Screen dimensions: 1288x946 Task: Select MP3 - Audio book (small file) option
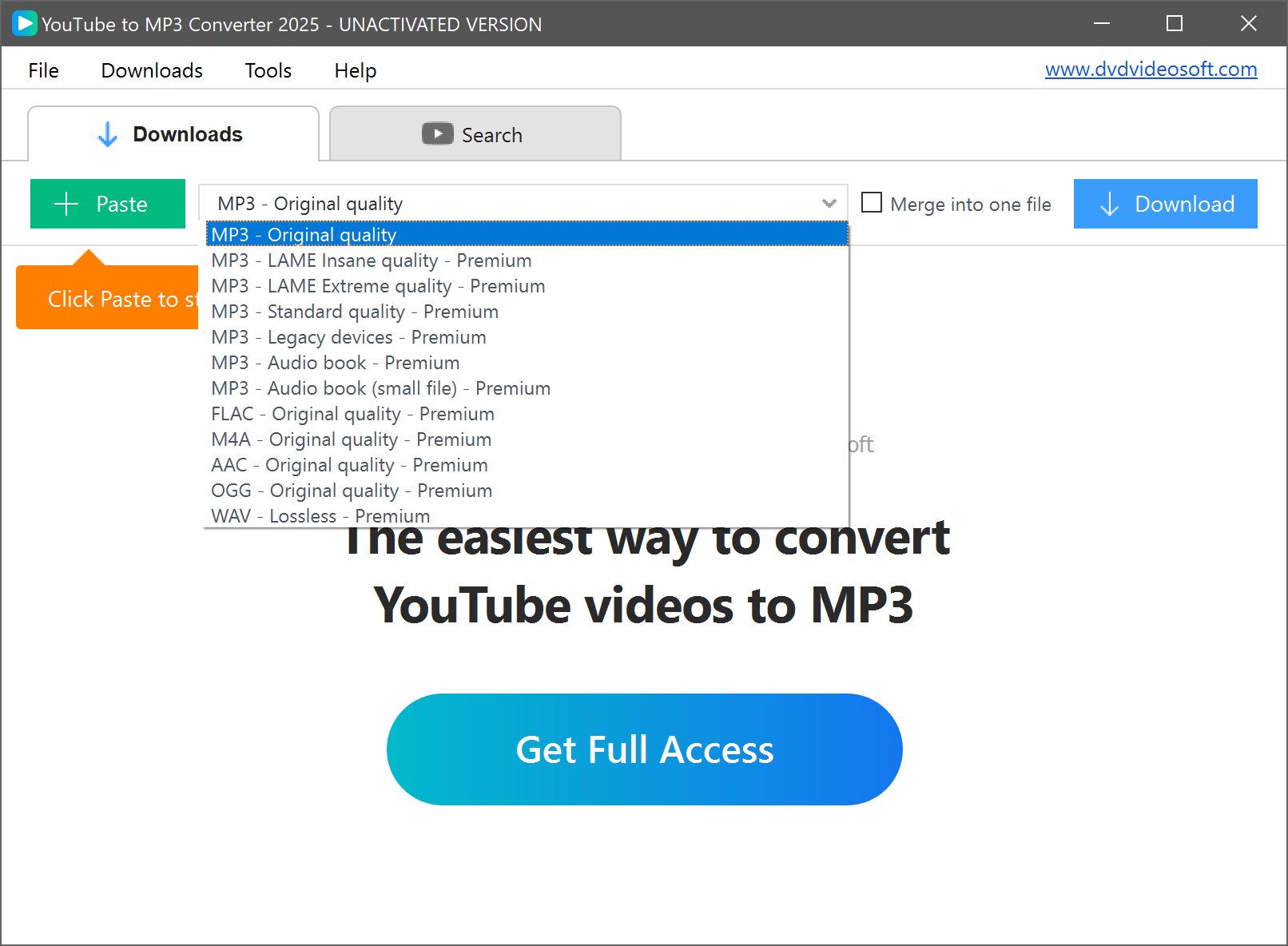[527, 388]
